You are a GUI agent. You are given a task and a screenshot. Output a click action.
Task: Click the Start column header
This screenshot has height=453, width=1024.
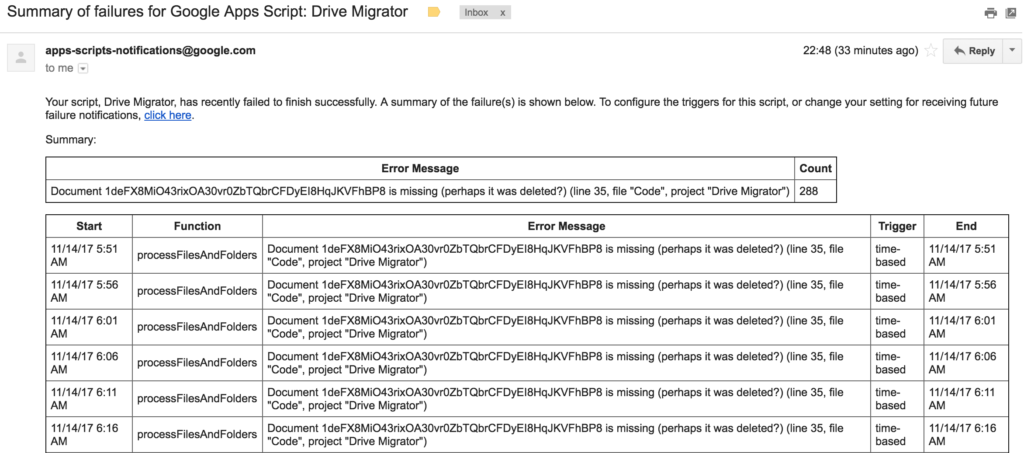click(88, 227)
